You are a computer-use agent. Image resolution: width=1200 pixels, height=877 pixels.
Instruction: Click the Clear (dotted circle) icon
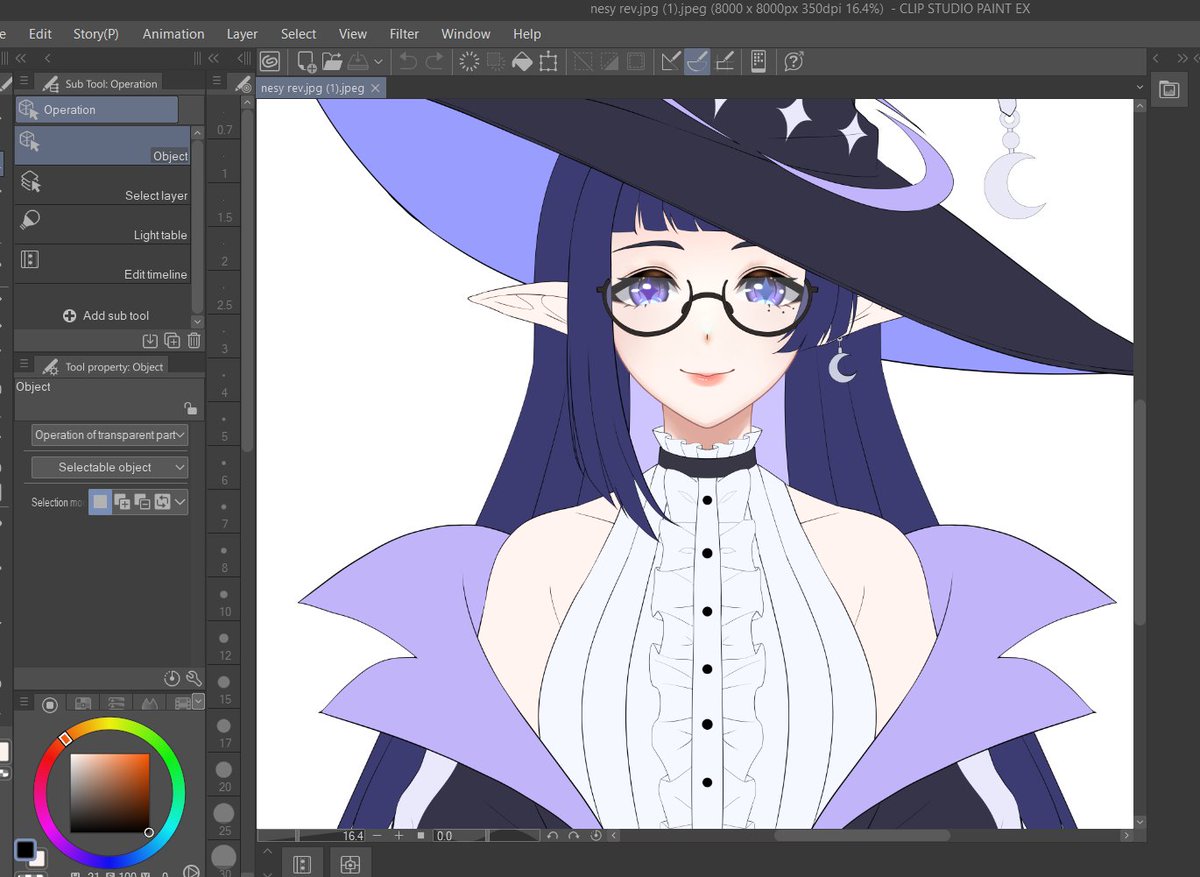coord(468,61)
